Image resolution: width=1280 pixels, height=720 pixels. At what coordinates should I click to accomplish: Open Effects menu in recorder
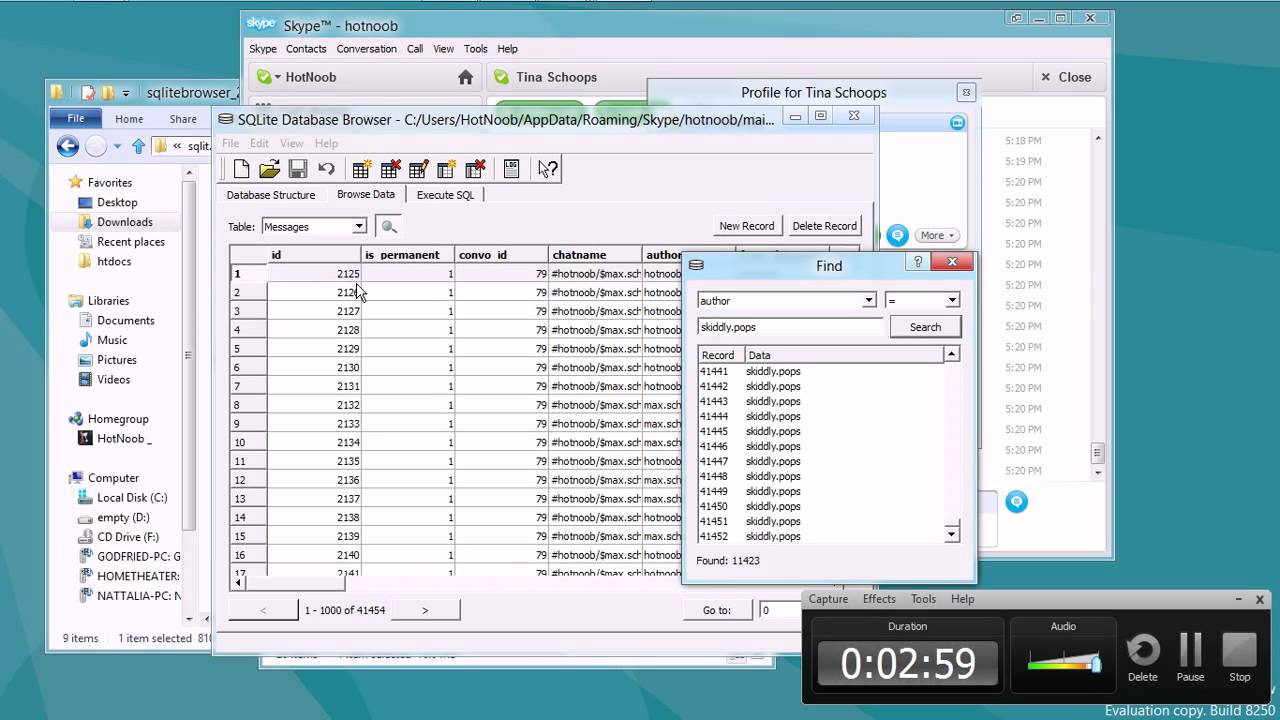click(879, 599)
